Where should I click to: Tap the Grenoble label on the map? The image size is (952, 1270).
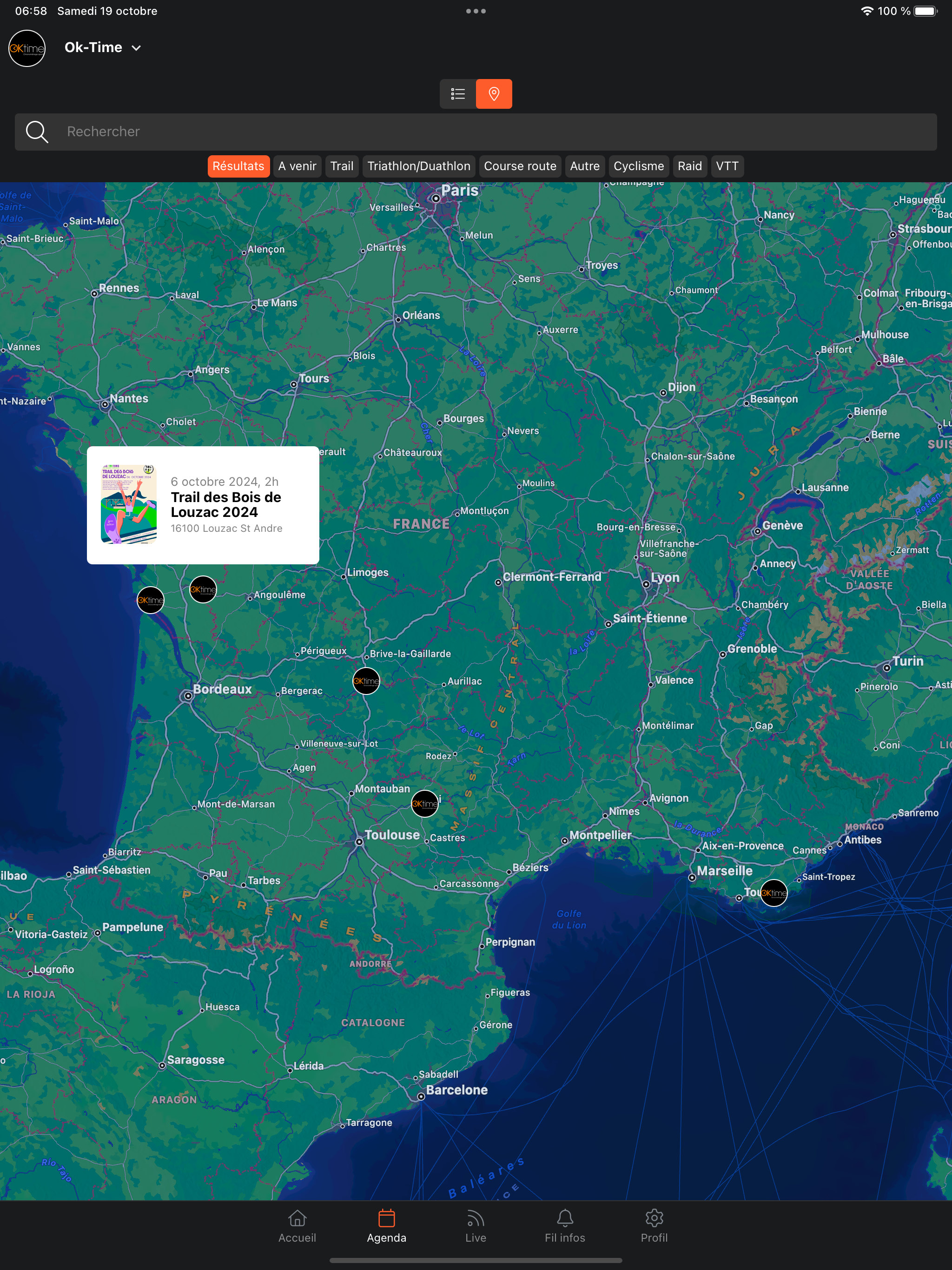[752, 649]
